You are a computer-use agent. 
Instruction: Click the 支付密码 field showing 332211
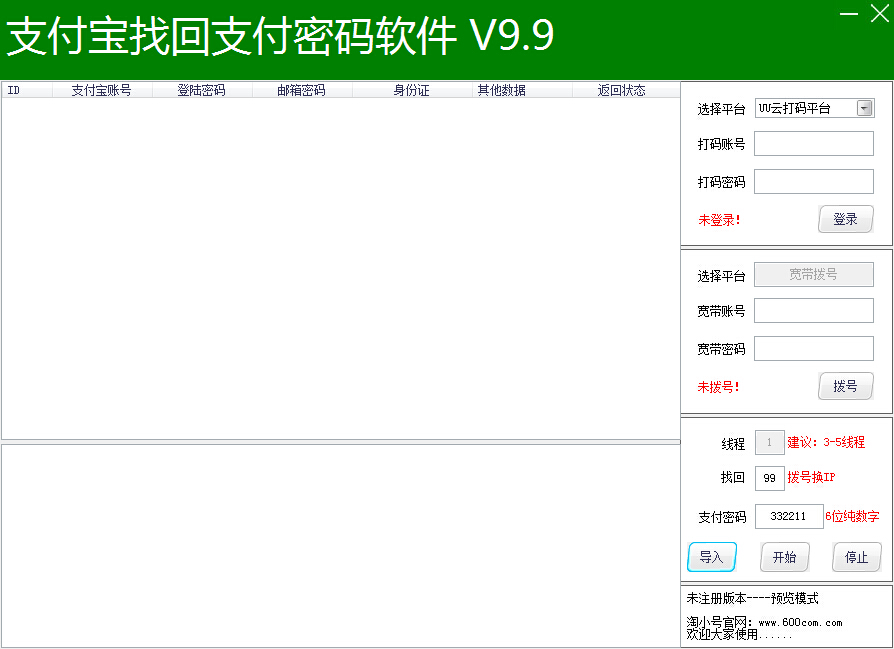789,516
